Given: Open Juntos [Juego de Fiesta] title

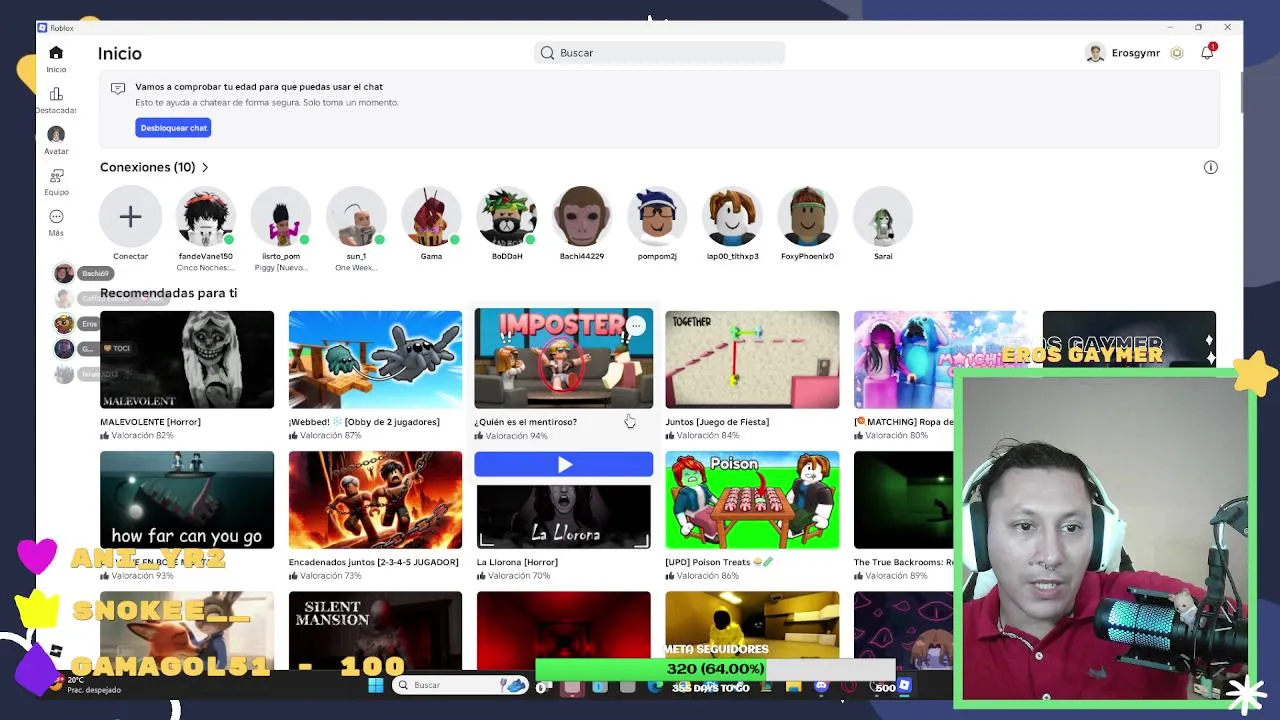Looking at the screenshot, I should pyautogui.click(x=717, y=422).
